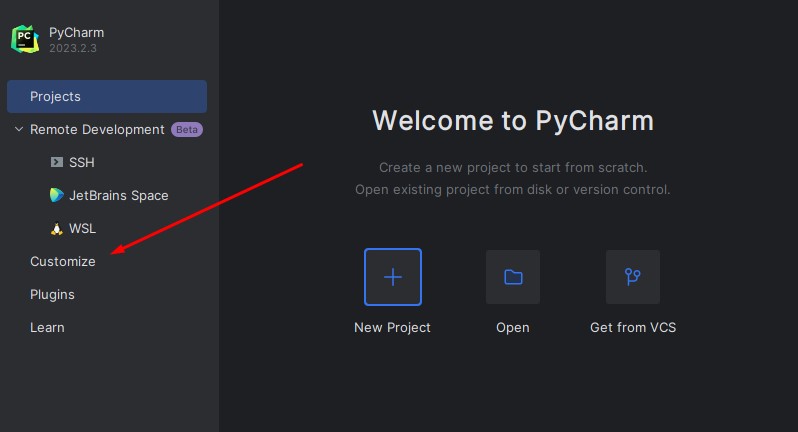Click the PyCharm logo icon

25,39
